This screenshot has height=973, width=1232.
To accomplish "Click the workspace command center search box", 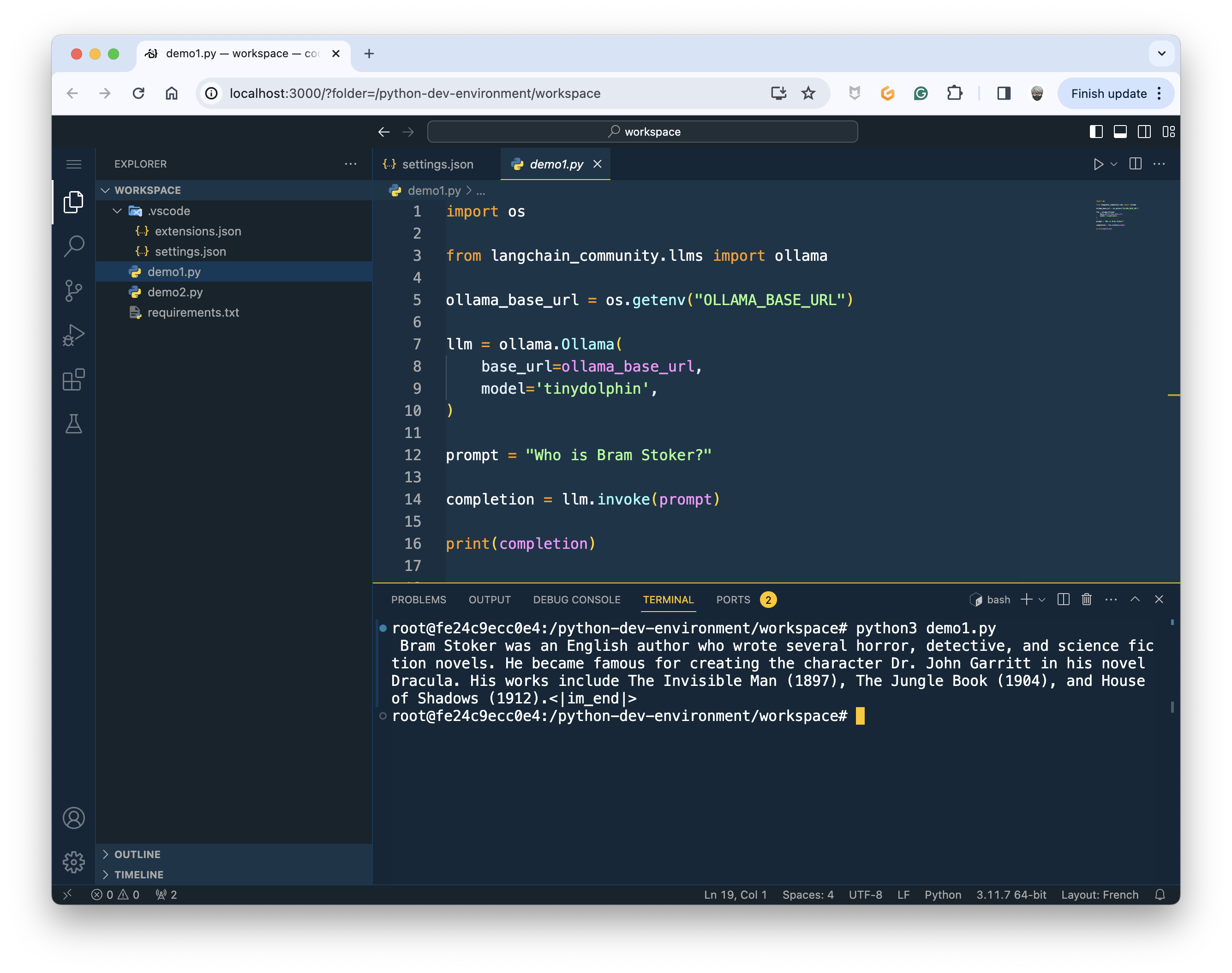I will point(642,132).
